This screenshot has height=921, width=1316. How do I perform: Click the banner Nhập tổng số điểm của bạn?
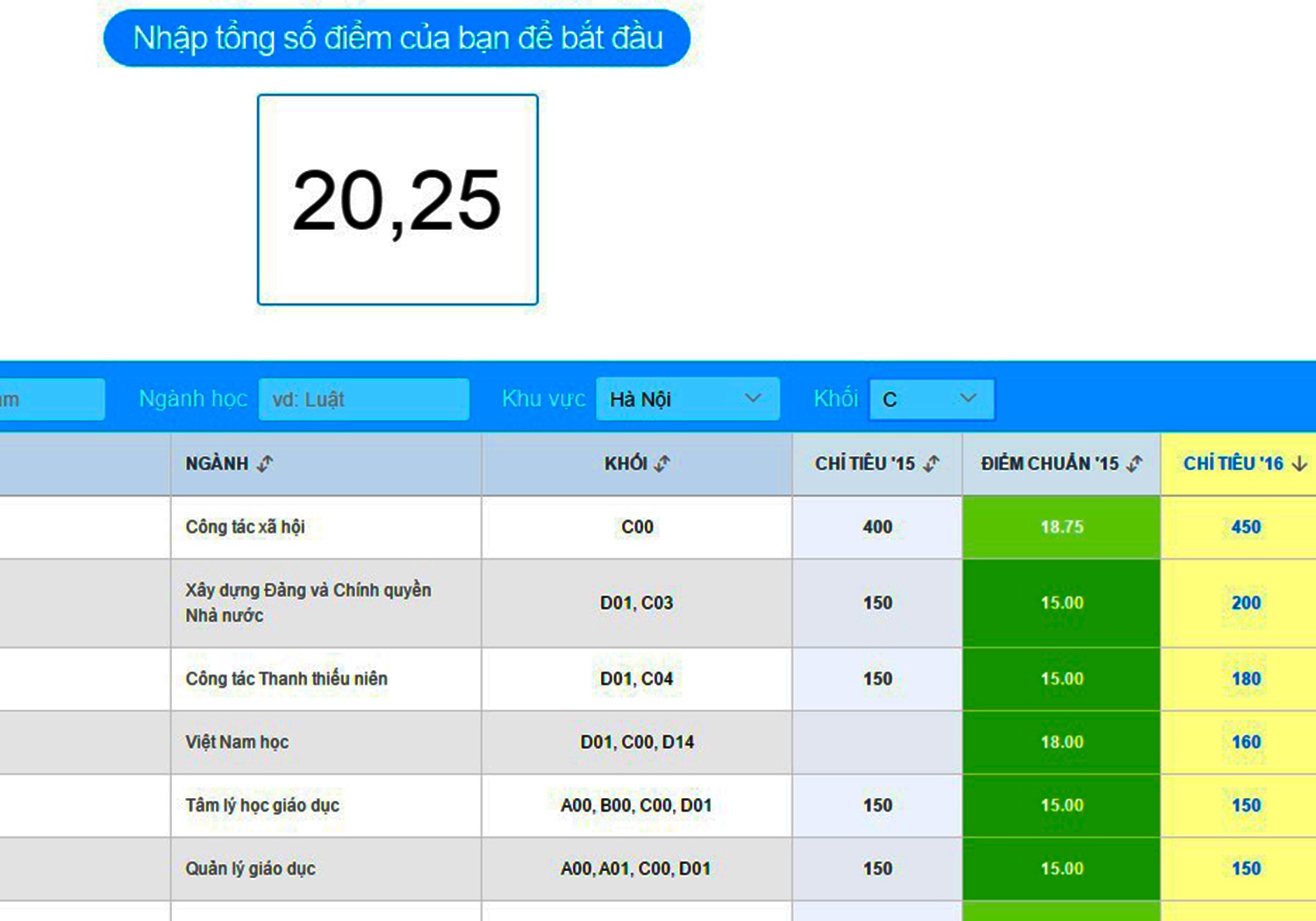[x=397, y=37]
